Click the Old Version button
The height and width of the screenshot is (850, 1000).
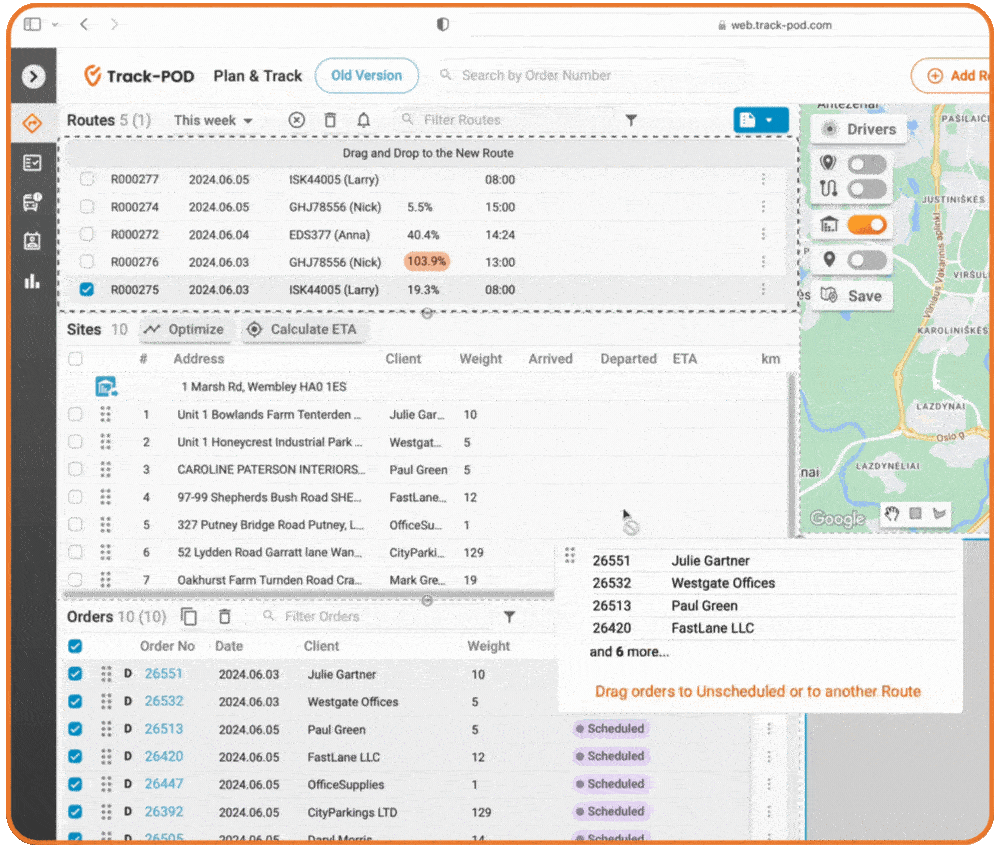coord(366,76)
